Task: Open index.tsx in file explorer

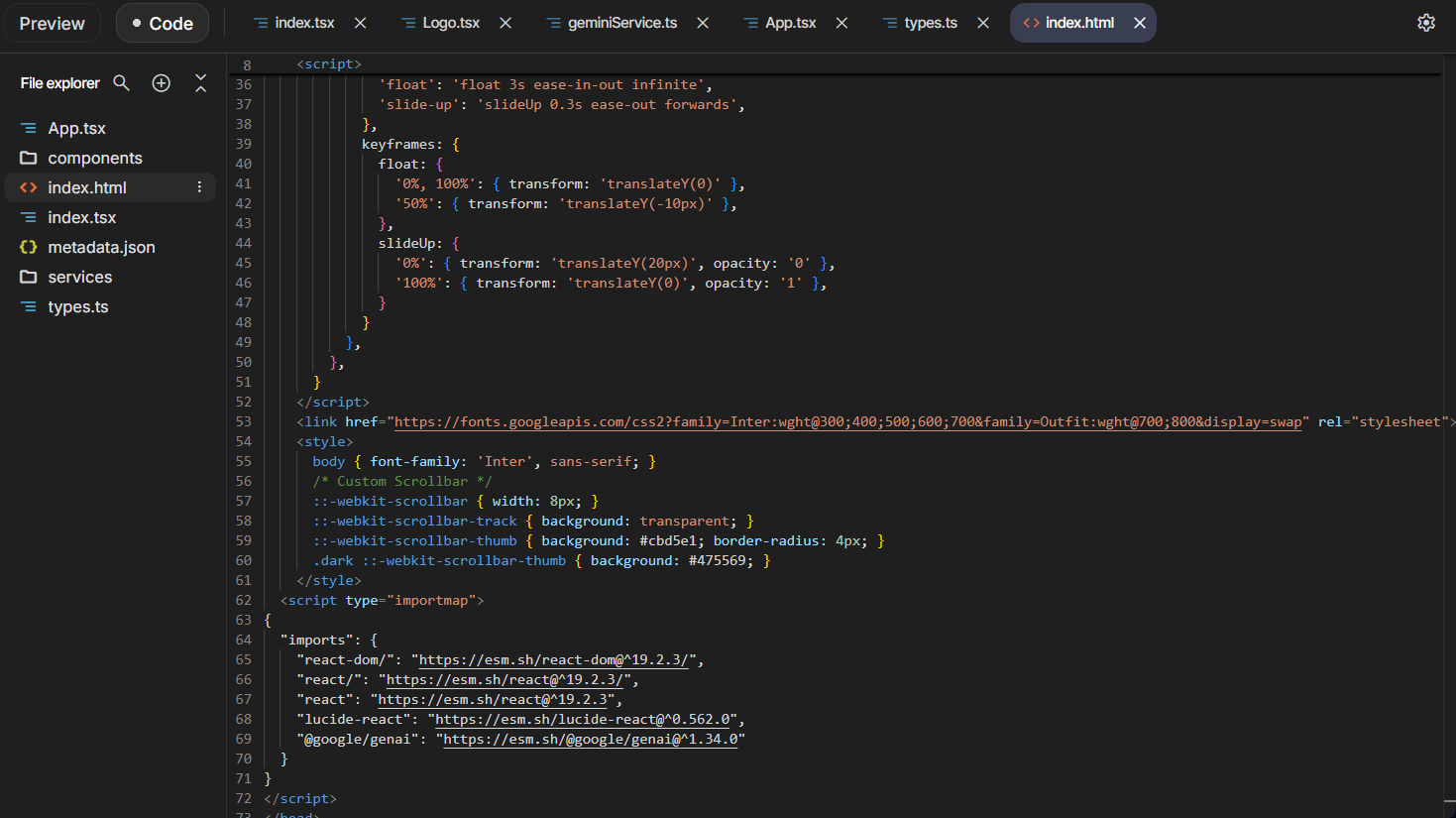Action: coord(82,217)
